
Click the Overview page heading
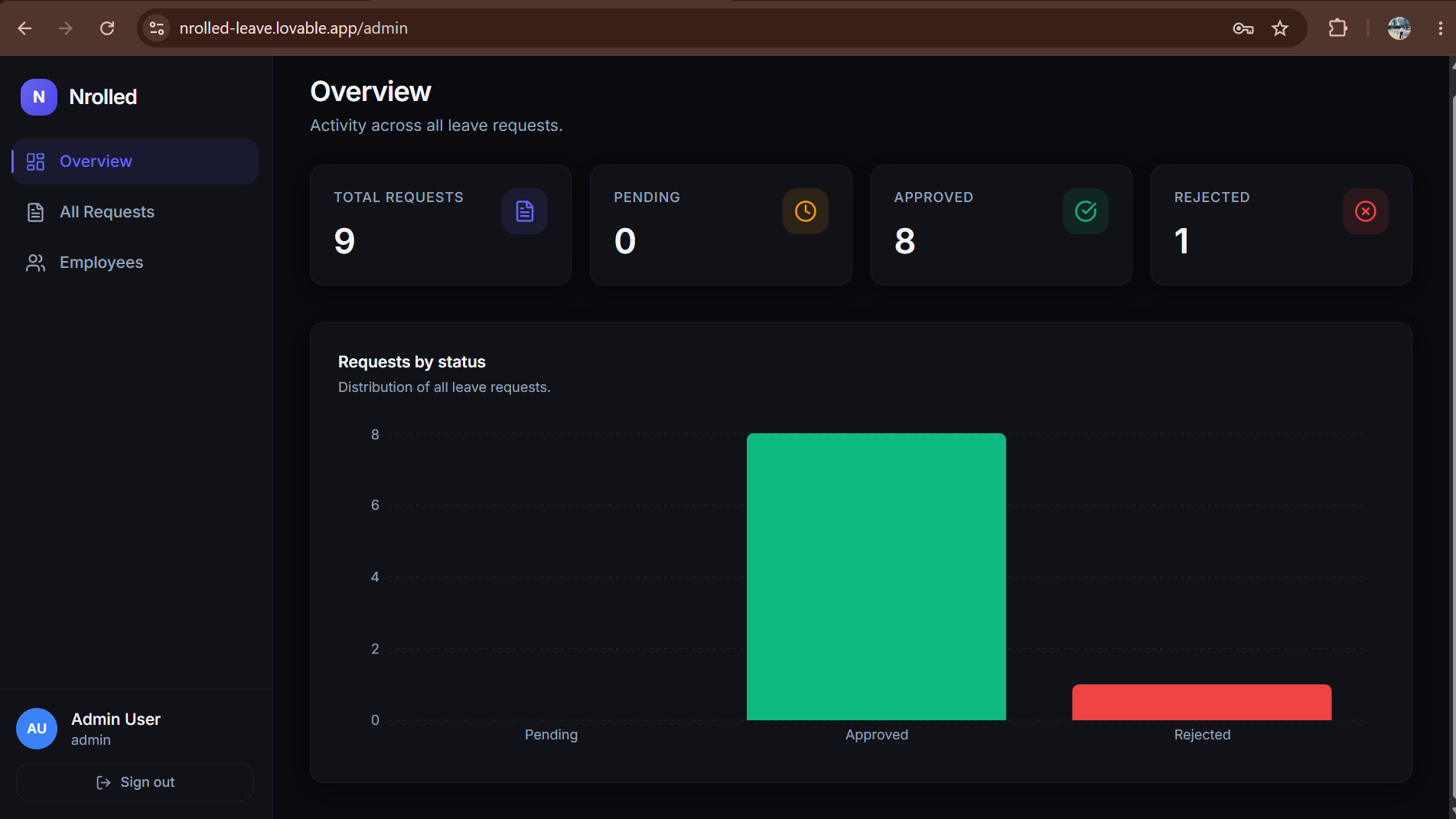click(370, 92)
